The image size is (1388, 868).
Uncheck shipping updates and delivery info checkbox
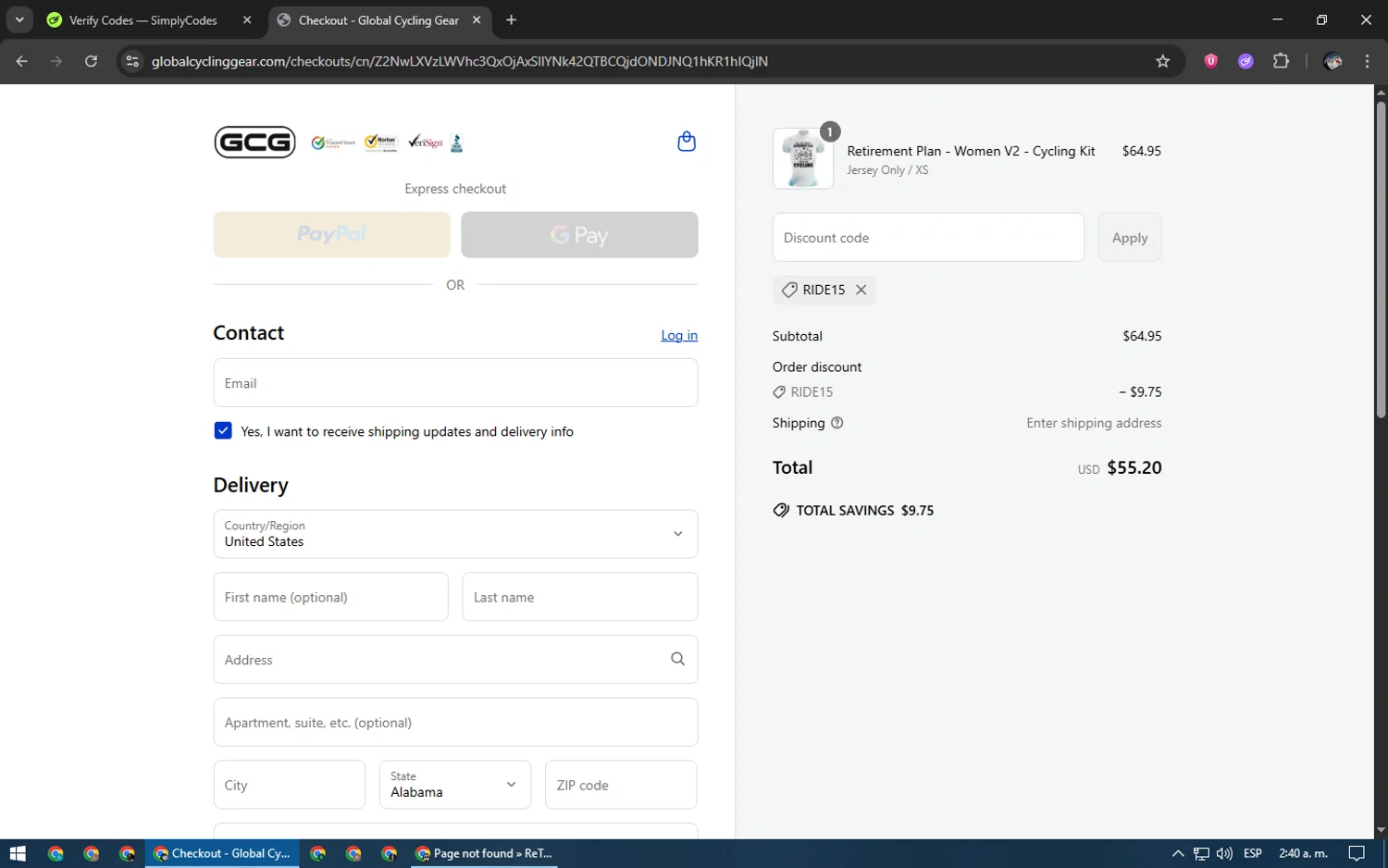(x=223, y=430)
